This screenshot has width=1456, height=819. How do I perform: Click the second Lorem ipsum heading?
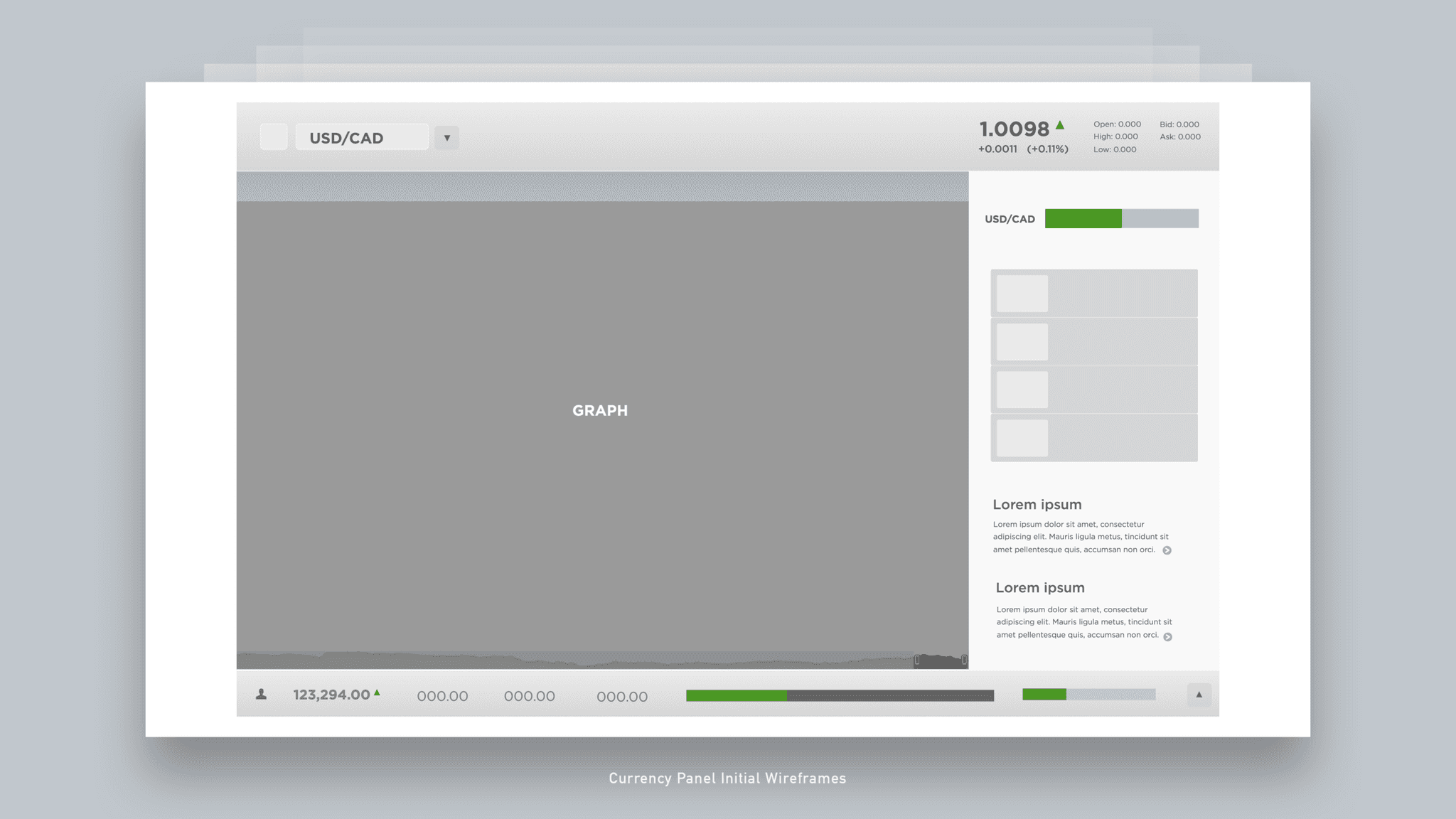click(x=1040, y=588)
